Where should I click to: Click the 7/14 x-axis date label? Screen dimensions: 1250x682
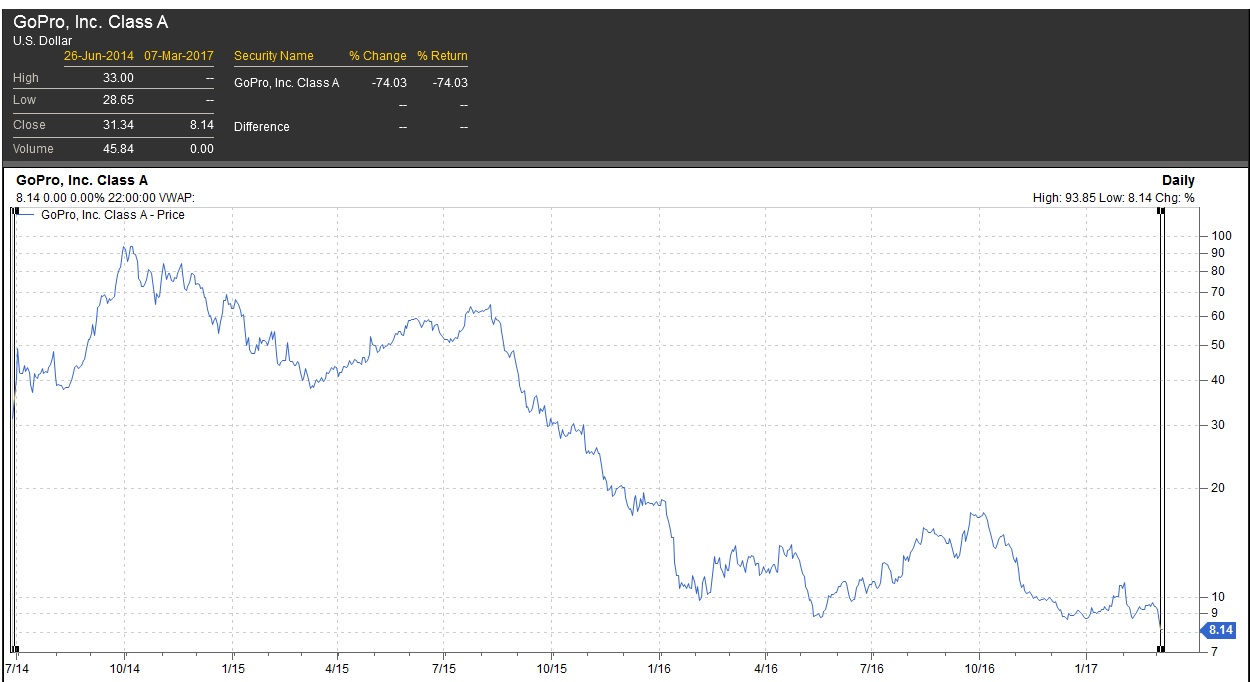[x=17, y=667]
